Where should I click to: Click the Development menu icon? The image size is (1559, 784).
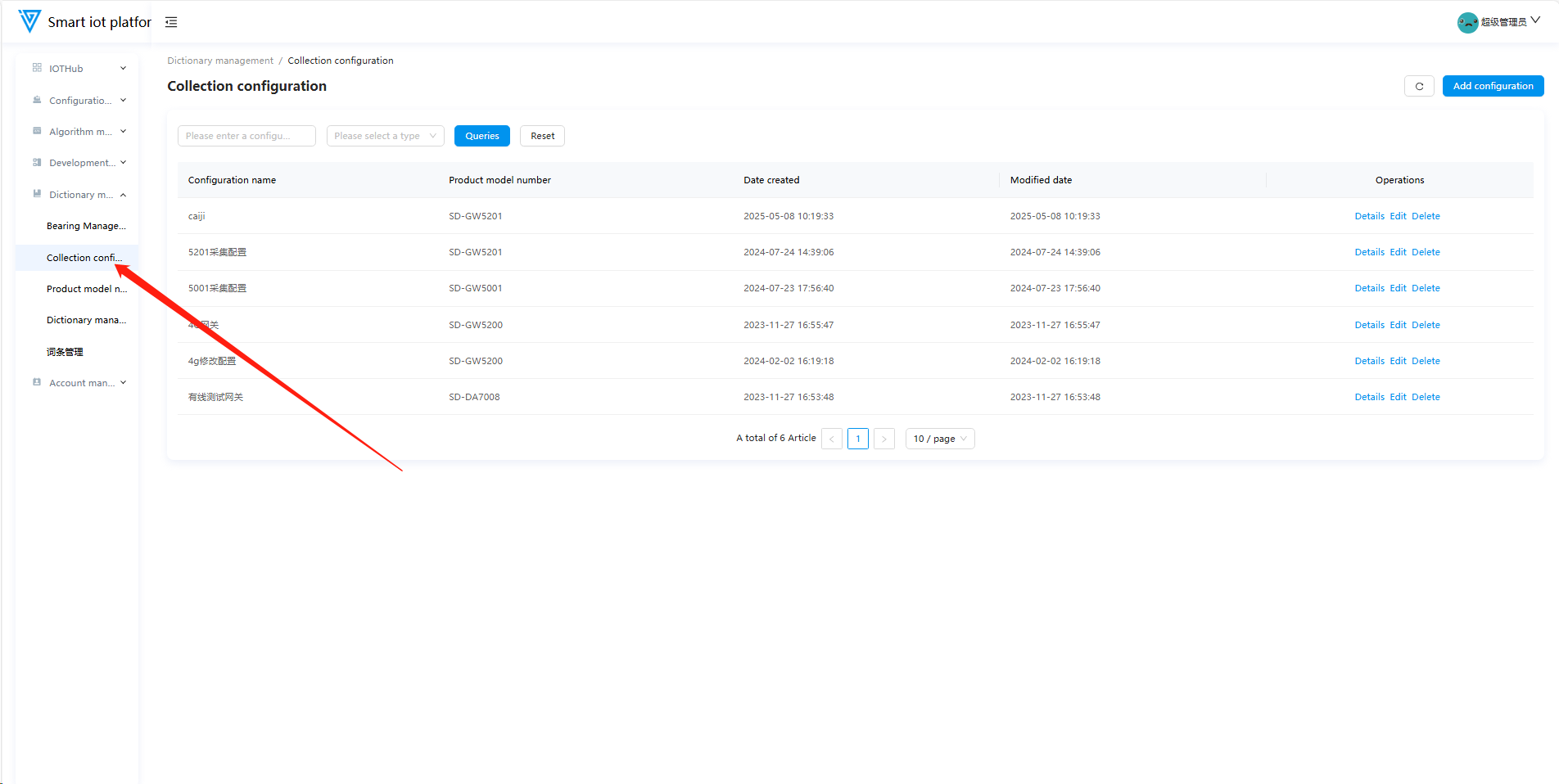pos(37,162)
